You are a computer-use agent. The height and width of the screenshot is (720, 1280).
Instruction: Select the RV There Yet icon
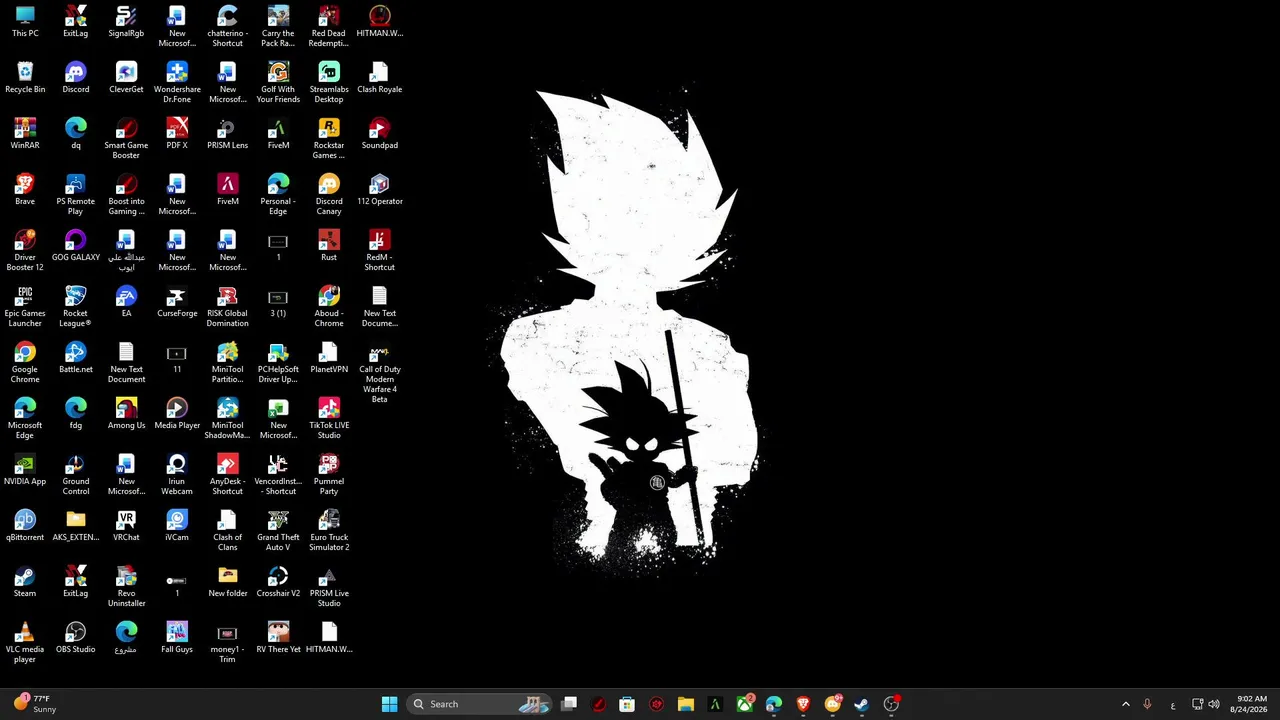tap(278, 638)
